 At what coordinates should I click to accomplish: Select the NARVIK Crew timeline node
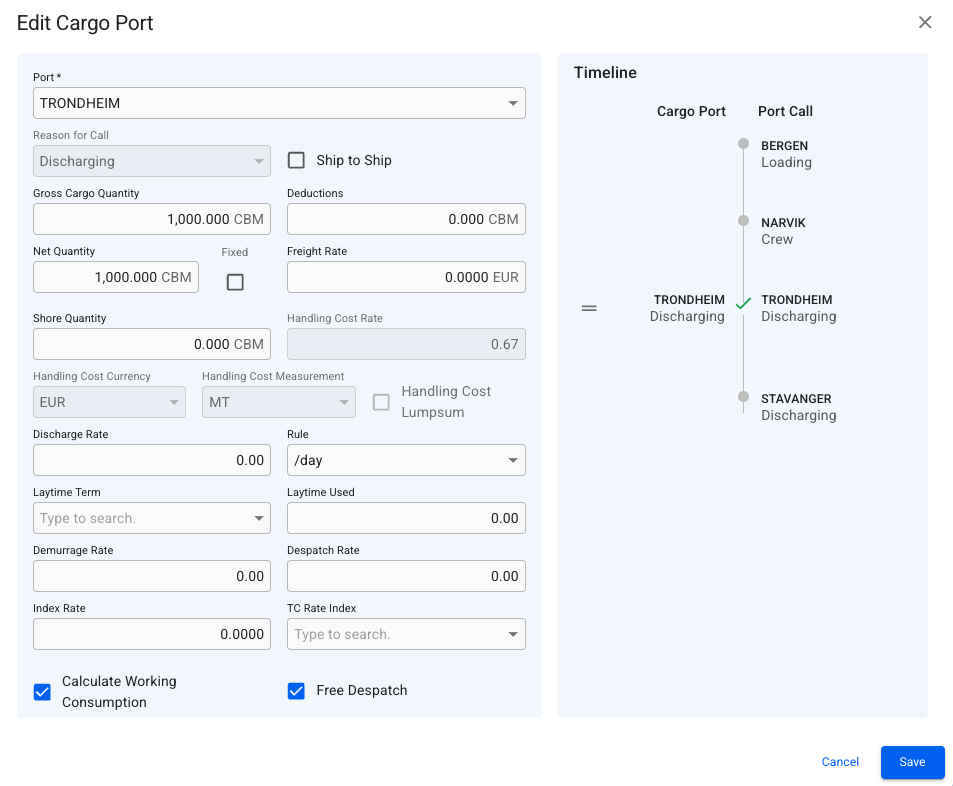point(743,221)
